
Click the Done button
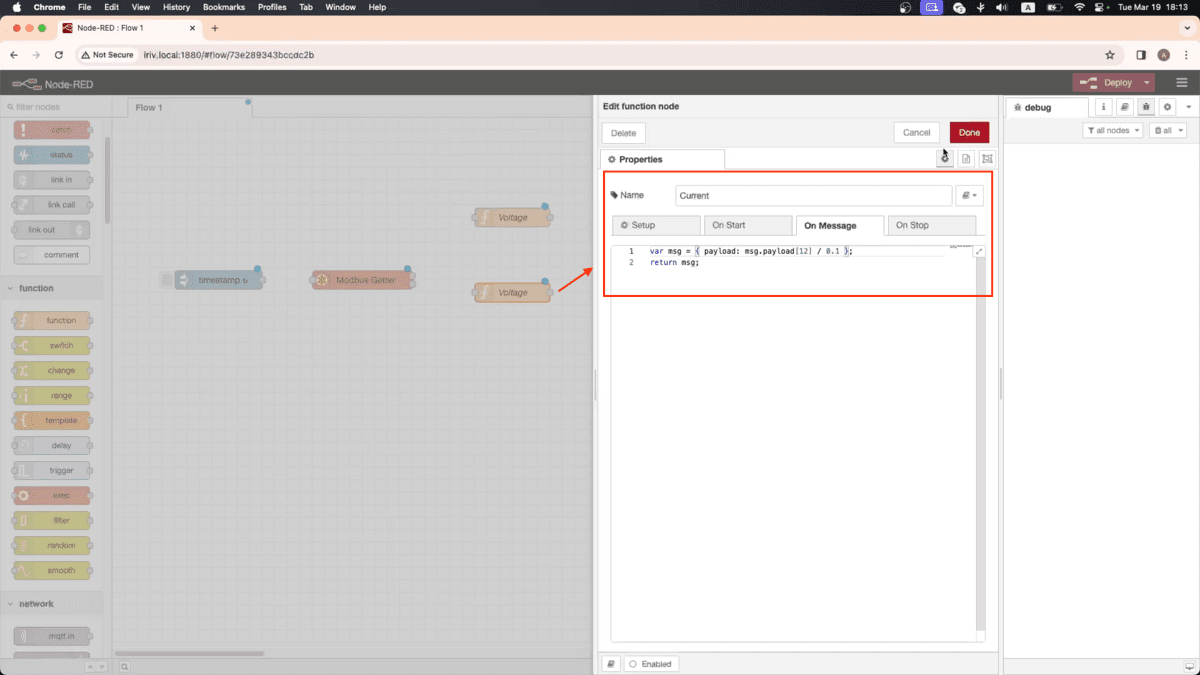(x=969, y=132)
